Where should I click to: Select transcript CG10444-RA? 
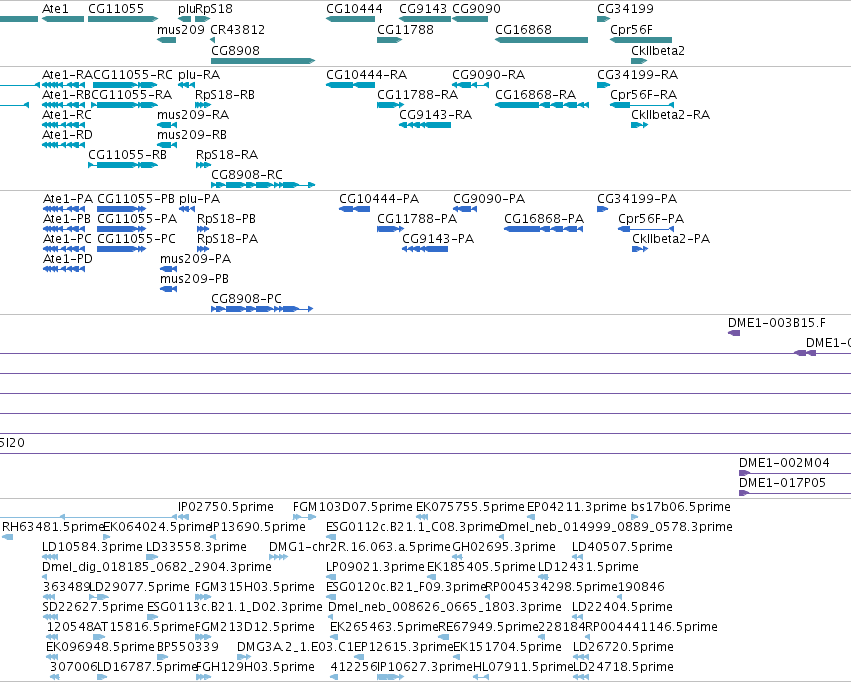pos(351,85)
